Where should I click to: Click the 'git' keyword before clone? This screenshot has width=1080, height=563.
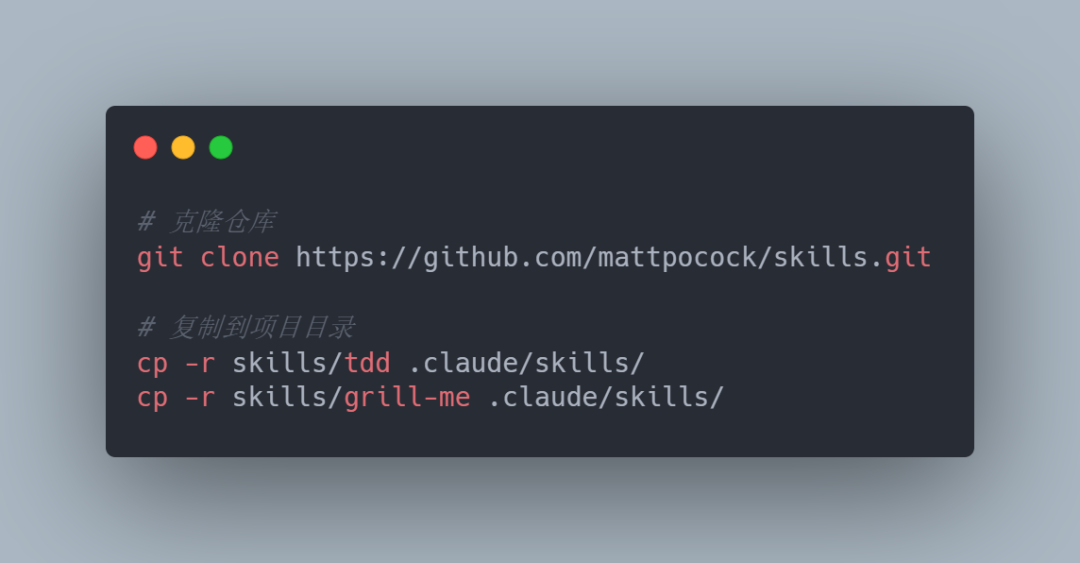[160, 258]
